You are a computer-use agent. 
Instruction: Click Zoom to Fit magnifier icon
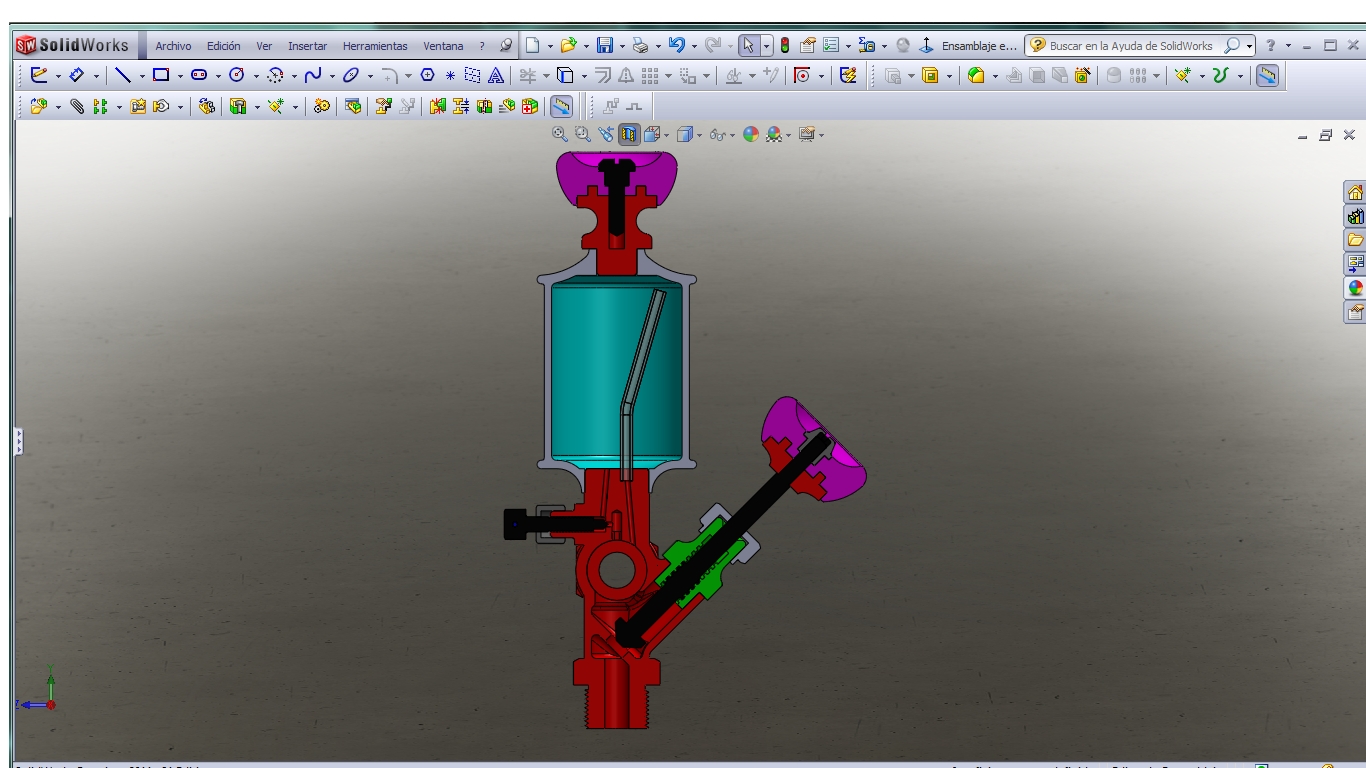(560, 134)
